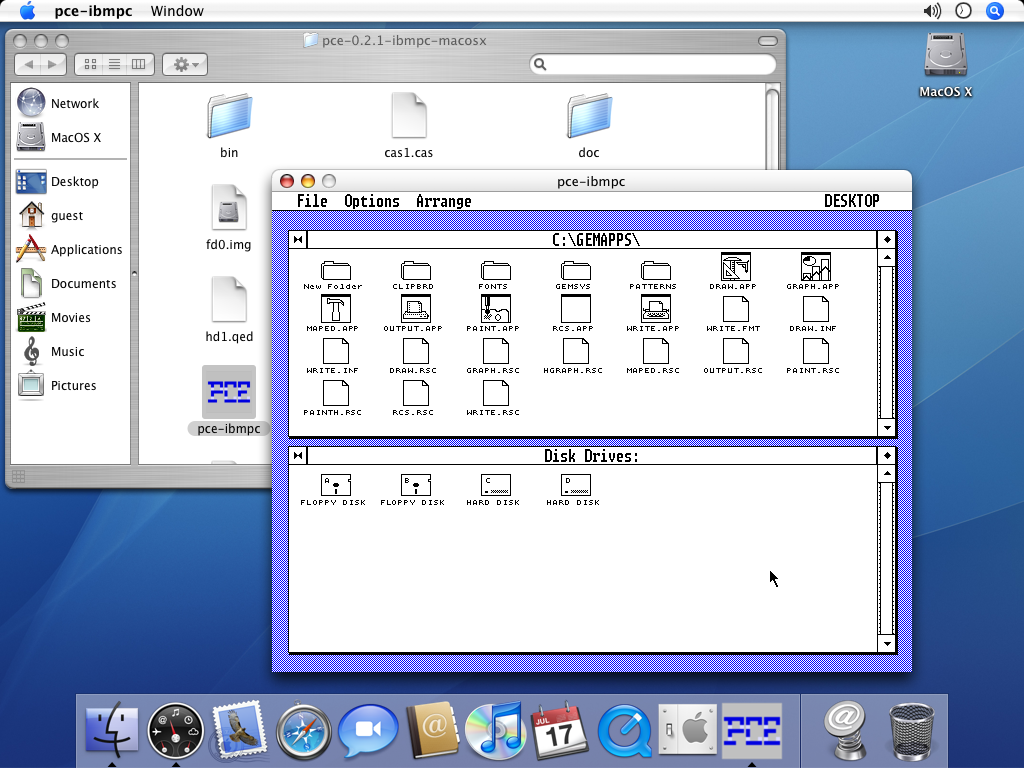Open Safari from the Dock
Image resolution: width=1024 pixels, height=768 pixels.
(x=303, y=731)
